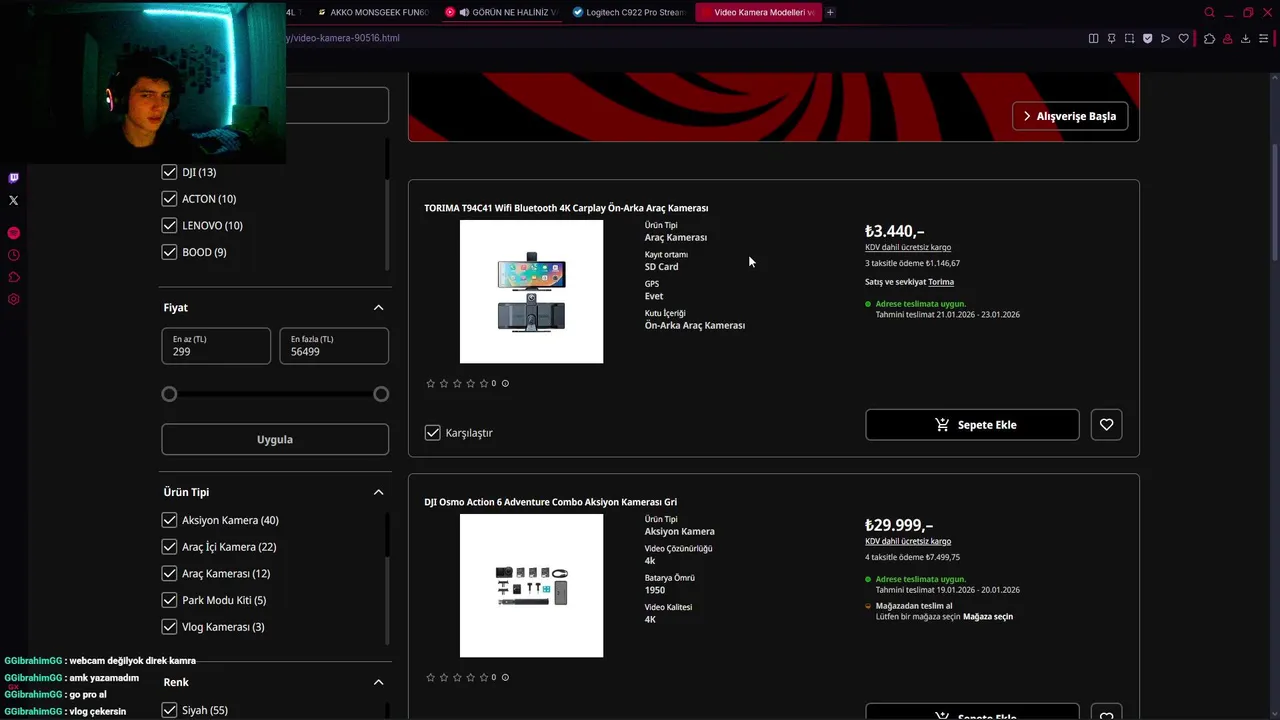This screenshot has height=720, width=1280.
Task: Open the sidebar Settings gear icon
Action: click(13, 299)
